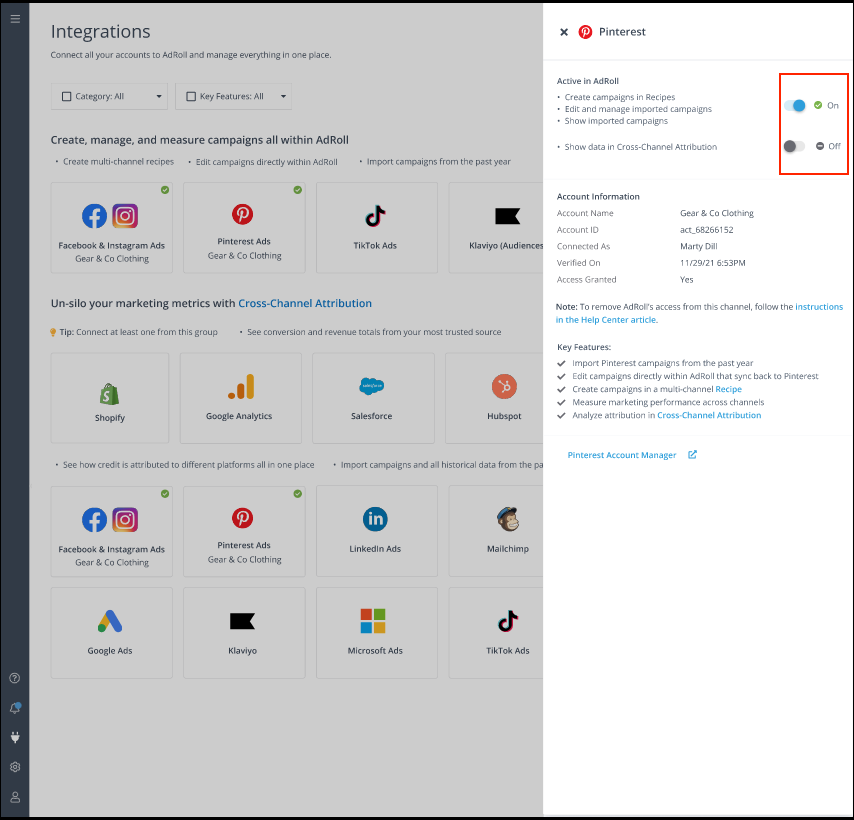Click the Account Name value Gear & Co Clothing
Image resolution: width=854 pixels, height=820 pixels.
pos(717,213)
